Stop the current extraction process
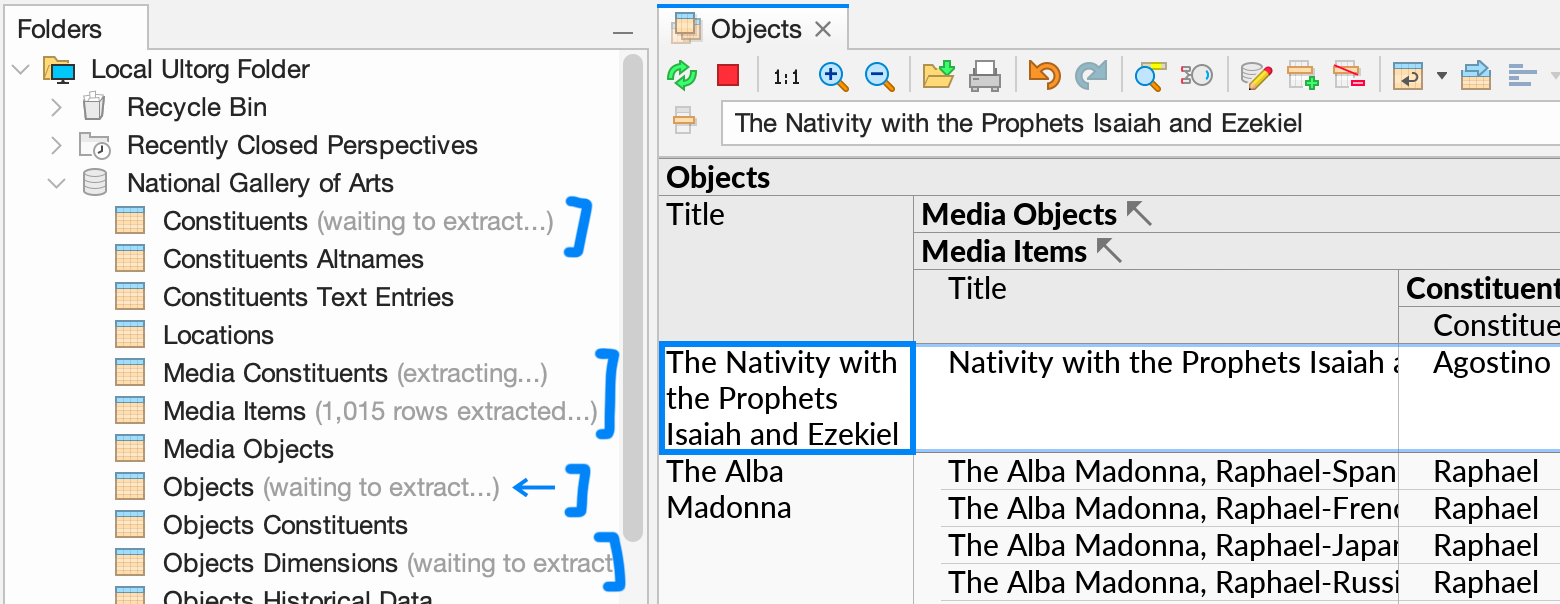This screenshot has height=604, width=1560. coord(728,75)
